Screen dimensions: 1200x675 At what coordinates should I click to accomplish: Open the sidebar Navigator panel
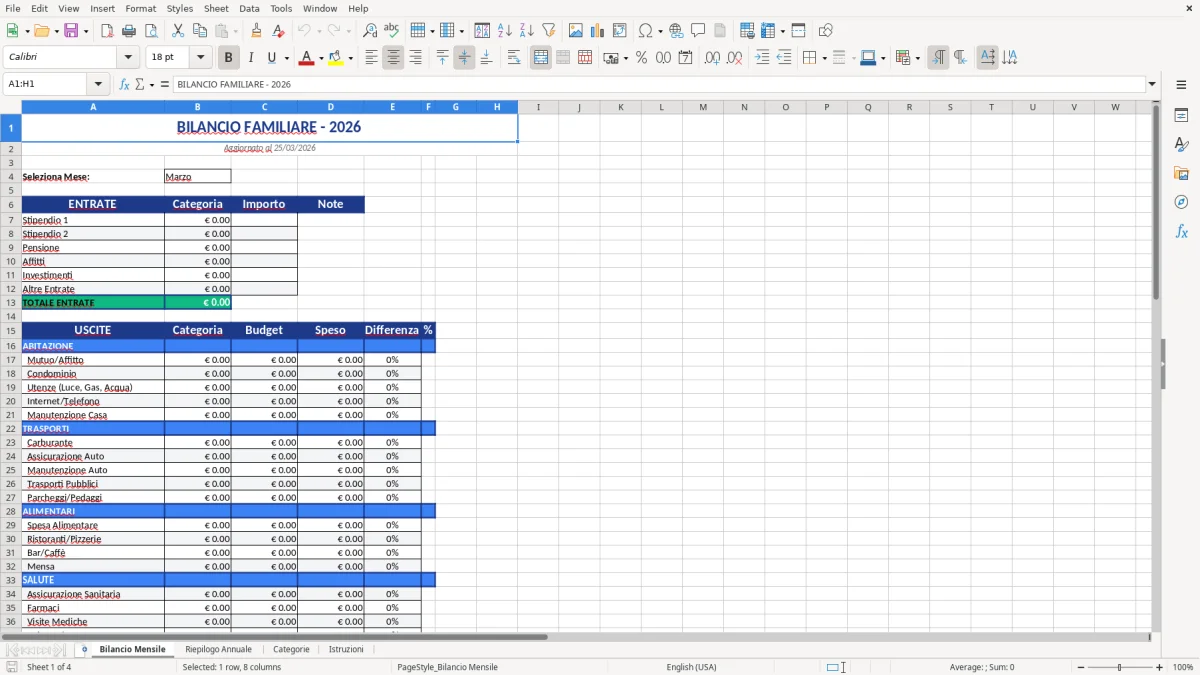coord(1181,202)
